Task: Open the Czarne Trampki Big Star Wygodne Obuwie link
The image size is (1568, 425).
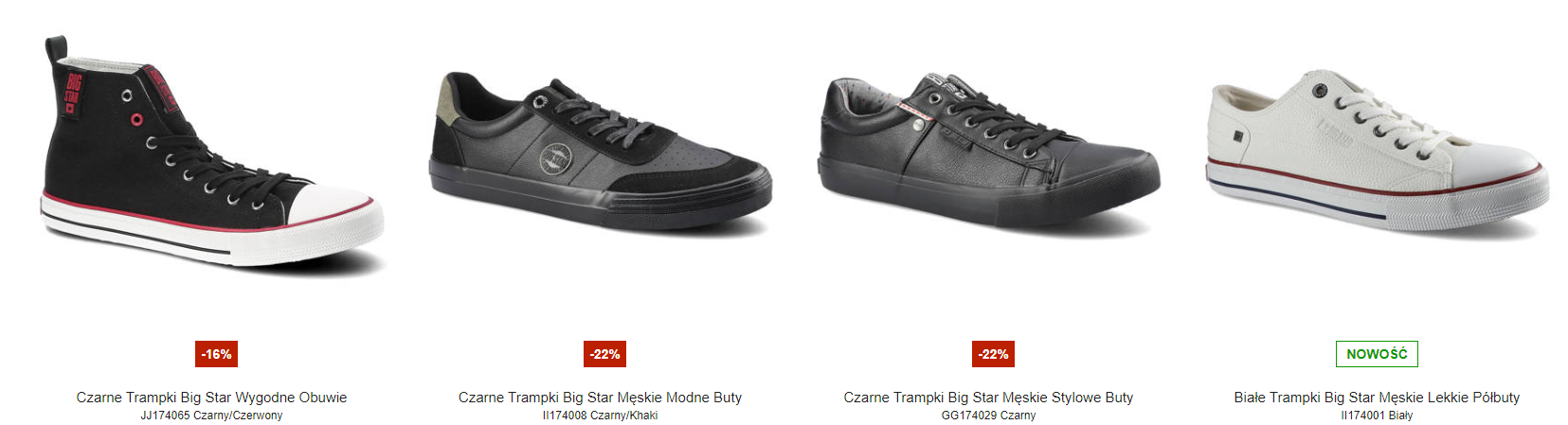Action: point(212,398)
